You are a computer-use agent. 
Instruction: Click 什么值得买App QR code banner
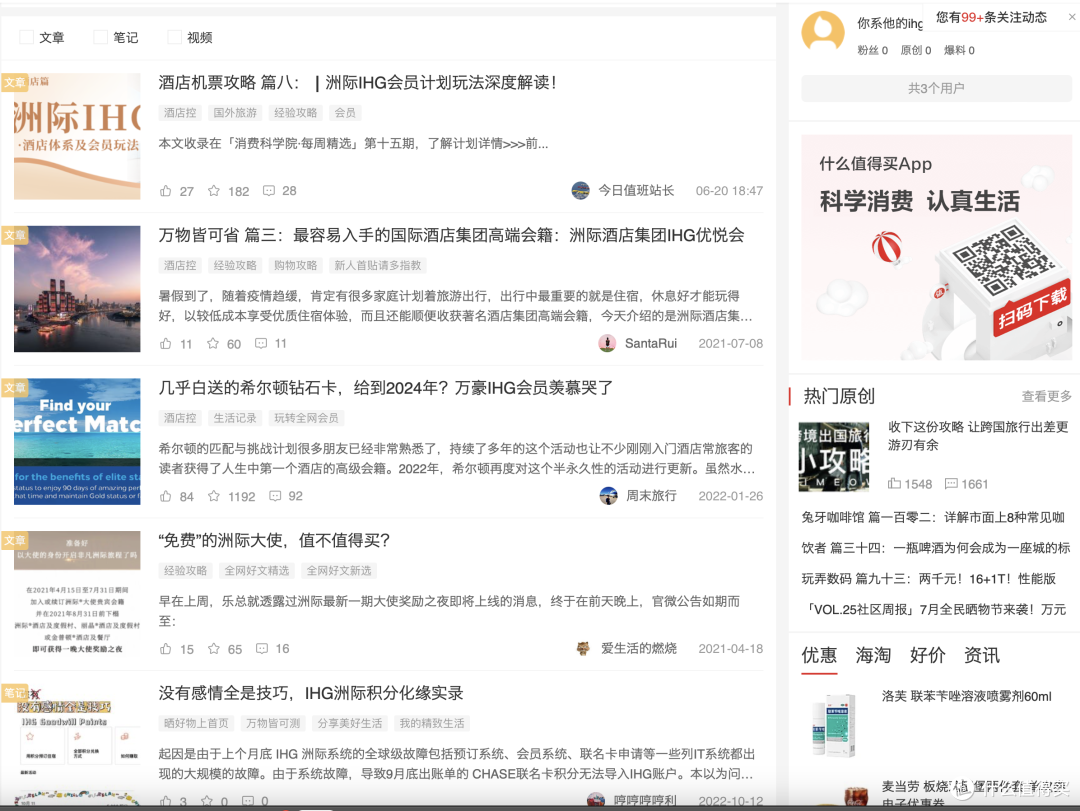(936, 247)
